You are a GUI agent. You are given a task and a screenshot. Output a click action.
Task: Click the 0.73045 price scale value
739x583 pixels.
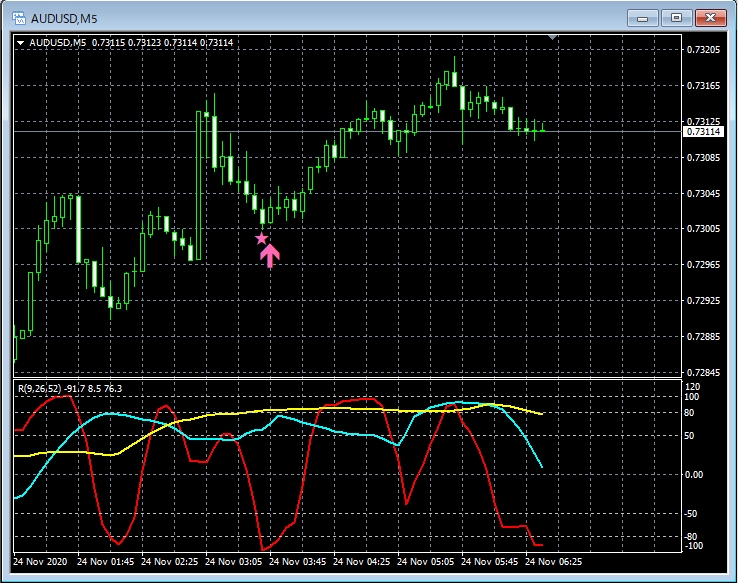click(704, 193)
